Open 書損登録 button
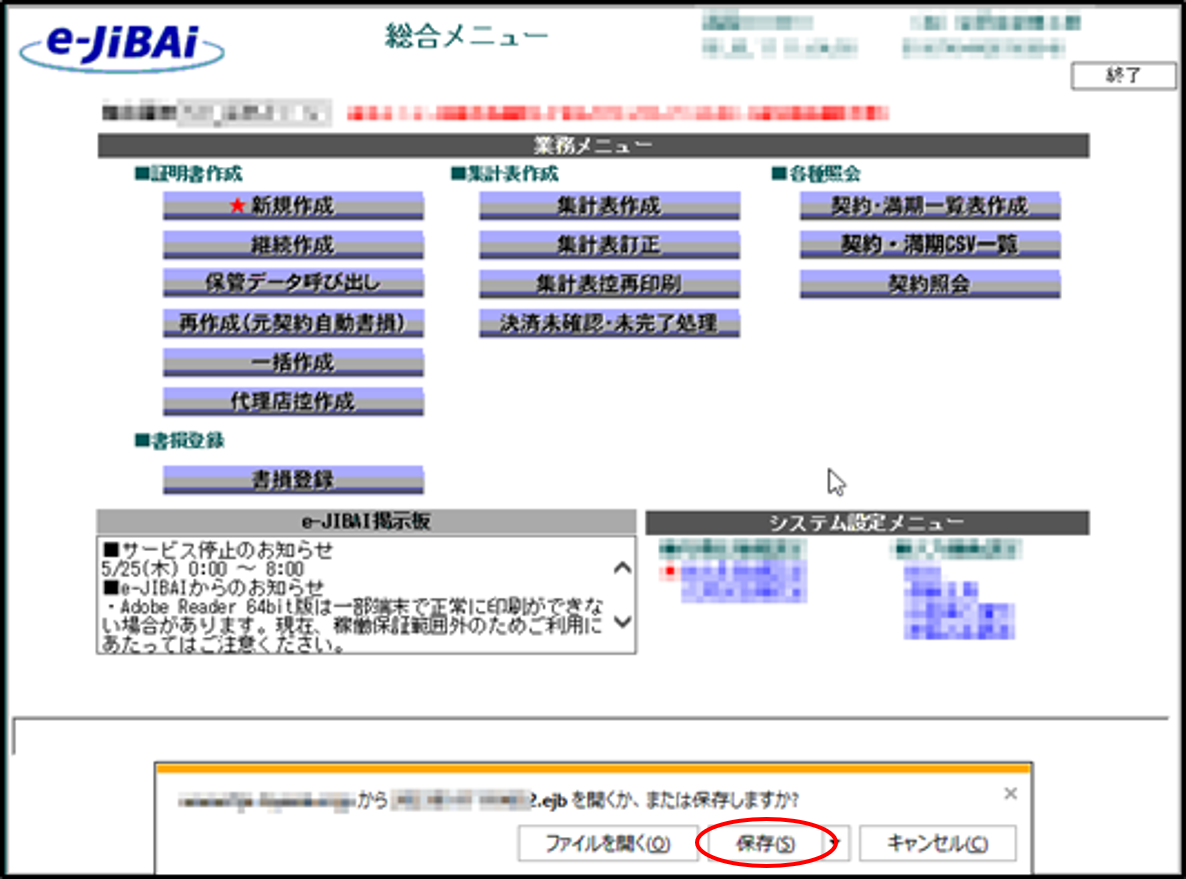Viewport: 1186px width, 879px height. 293,480
